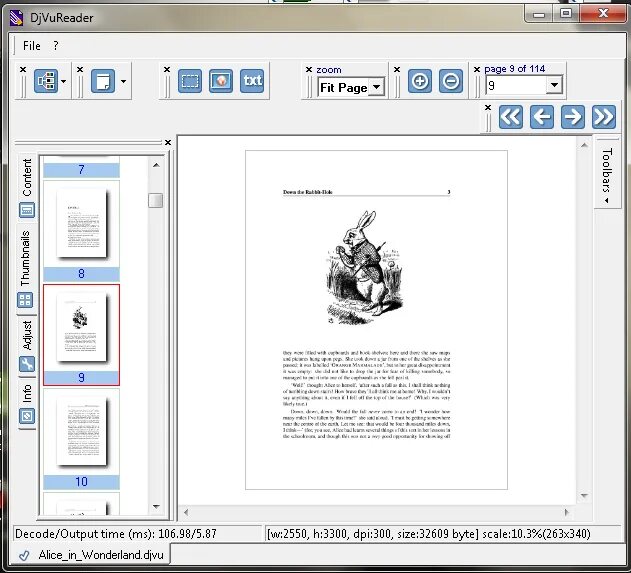Jump to the first page with double-left arrows

pos(511,117)
